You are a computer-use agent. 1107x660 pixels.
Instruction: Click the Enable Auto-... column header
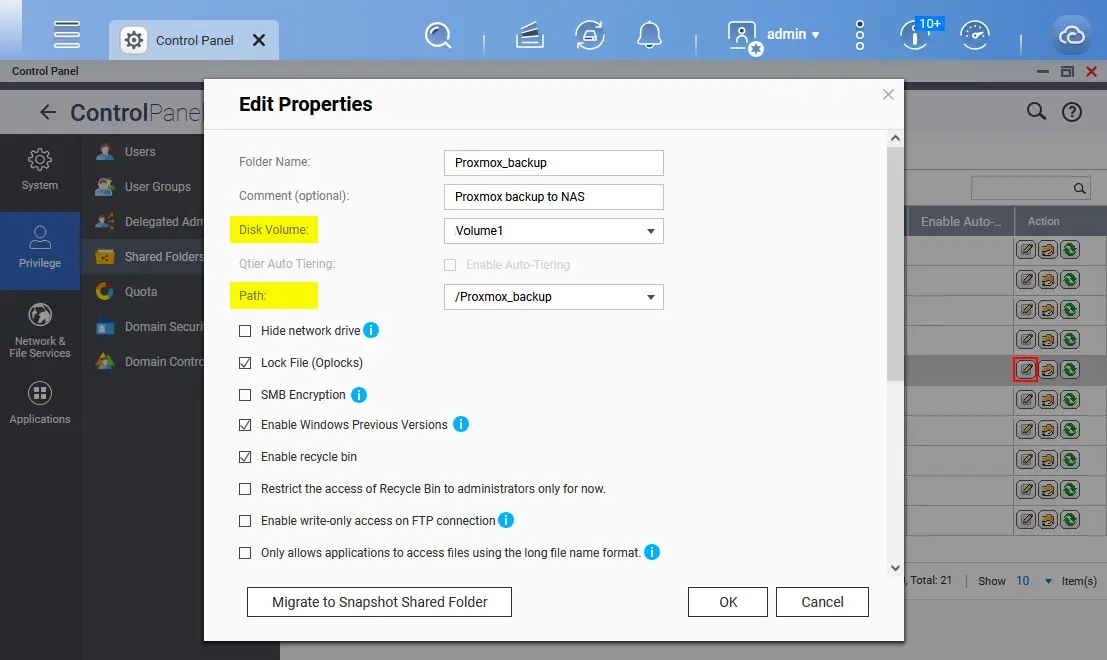coord(960,221)
